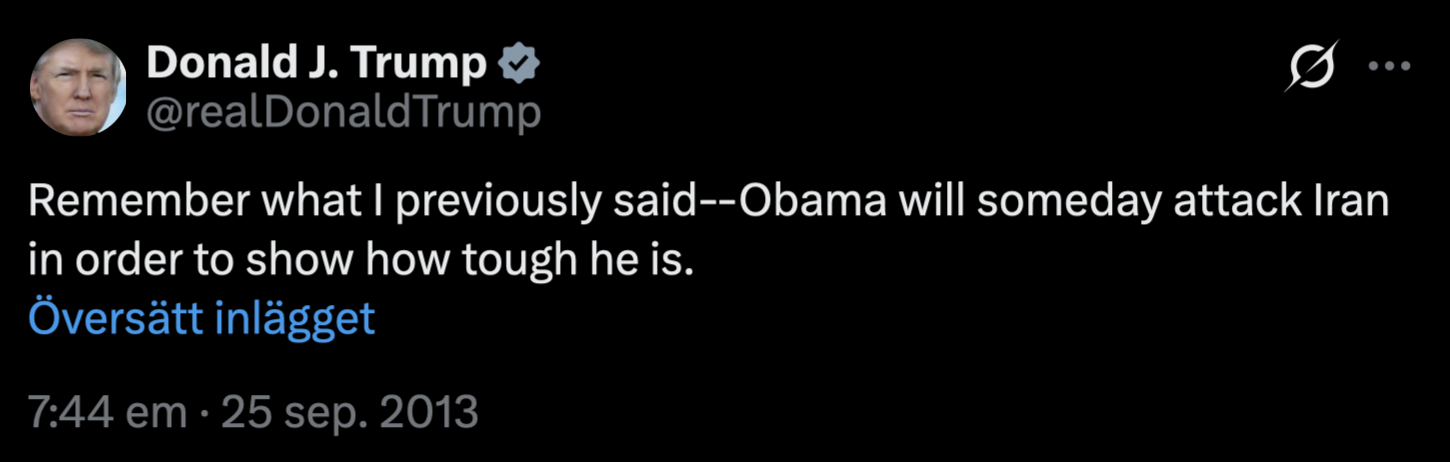Select the first line of the tweet text
Viewport: 1450px width, 462px height.
(x=708, y=204)
